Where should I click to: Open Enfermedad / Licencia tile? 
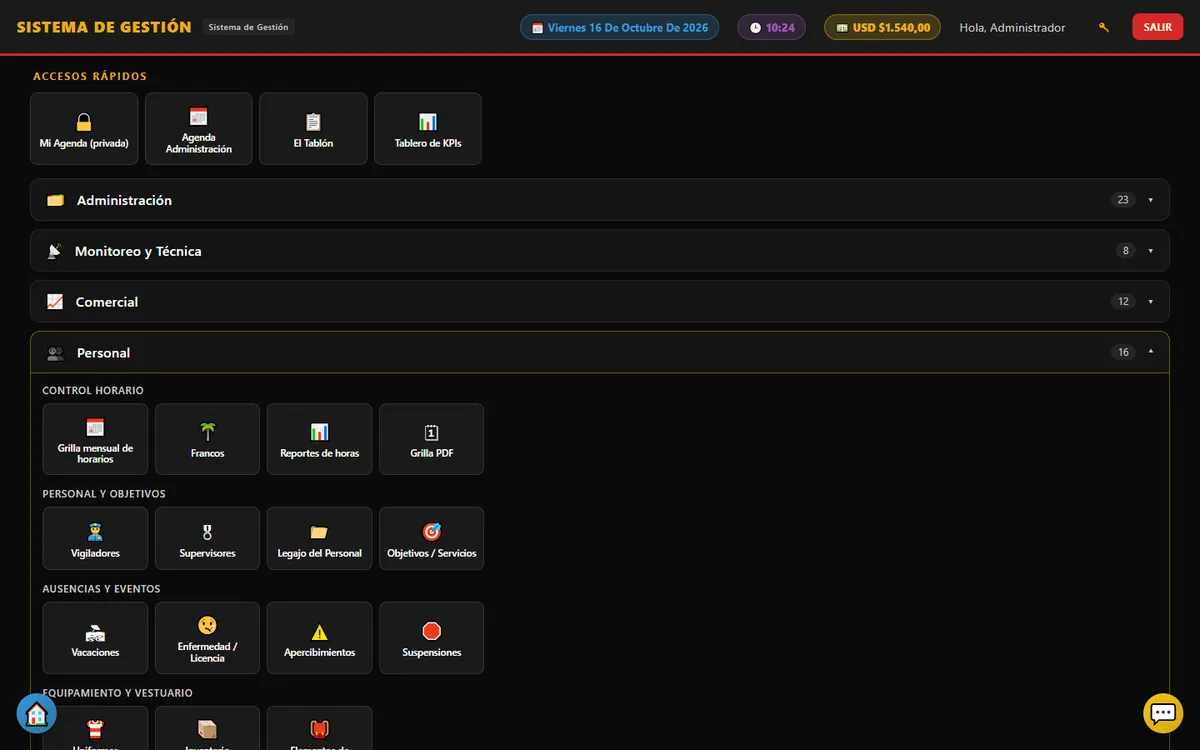click(x=208, y=638)
